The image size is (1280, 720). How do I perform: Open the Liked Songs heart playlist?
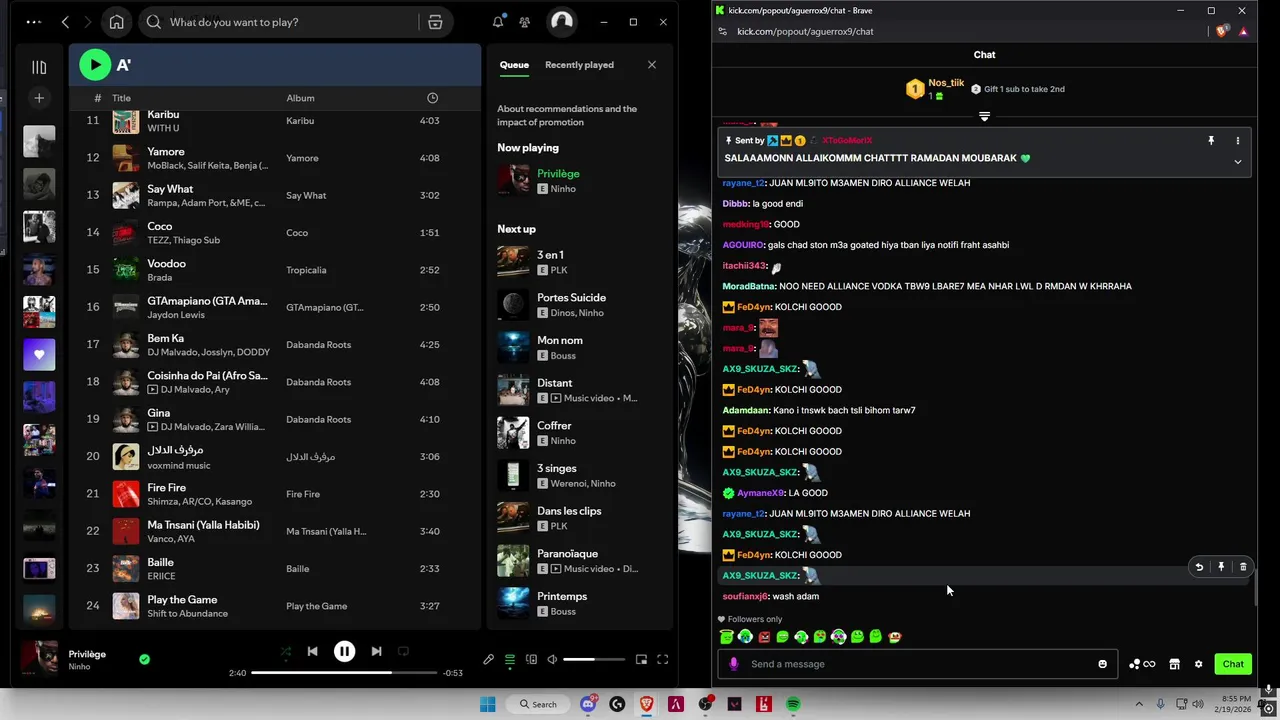click(x=39, y=354)
